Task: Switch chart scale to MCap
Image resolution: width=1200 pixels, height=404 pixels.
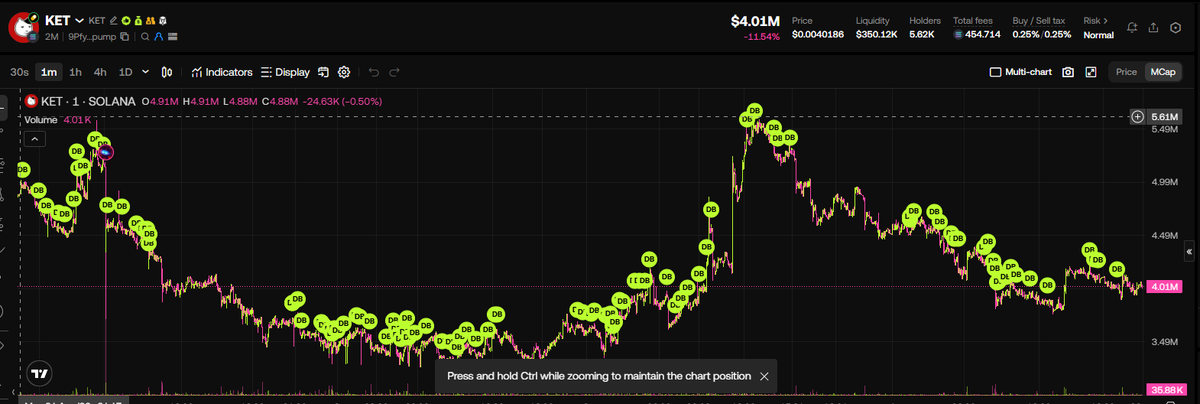Action: [1162, 72]
